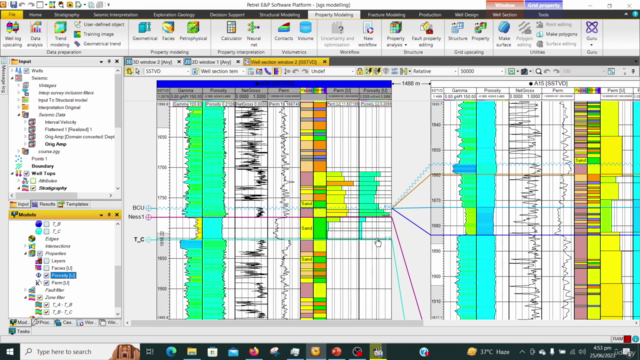
Task: Click User-defined object icon
Action: click(x=78, y=24)
